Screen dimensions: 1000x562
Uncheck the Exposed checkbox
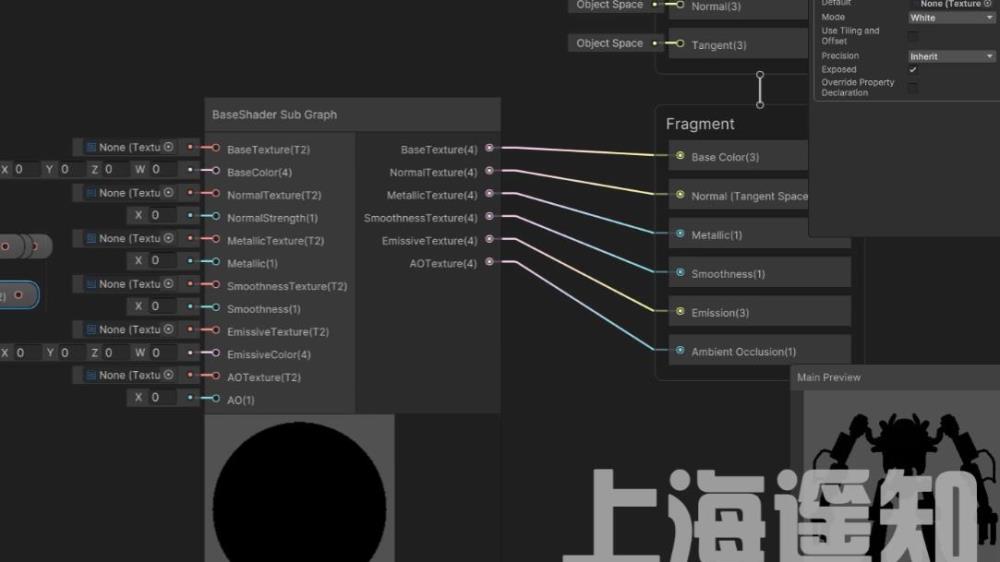(x=912, y=70)
